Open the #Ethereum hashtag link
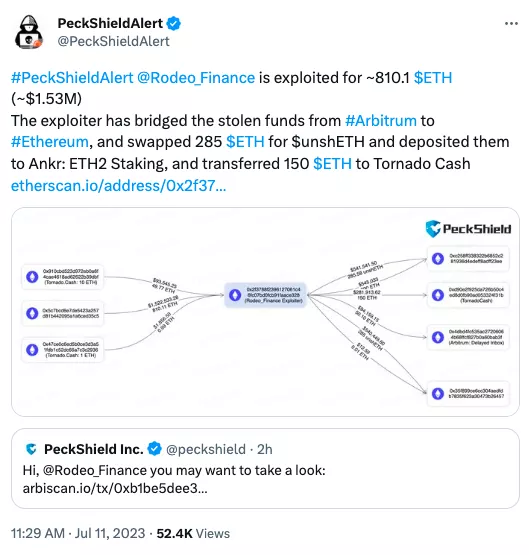This screenshot has width=529, height=555. [50, 142]
